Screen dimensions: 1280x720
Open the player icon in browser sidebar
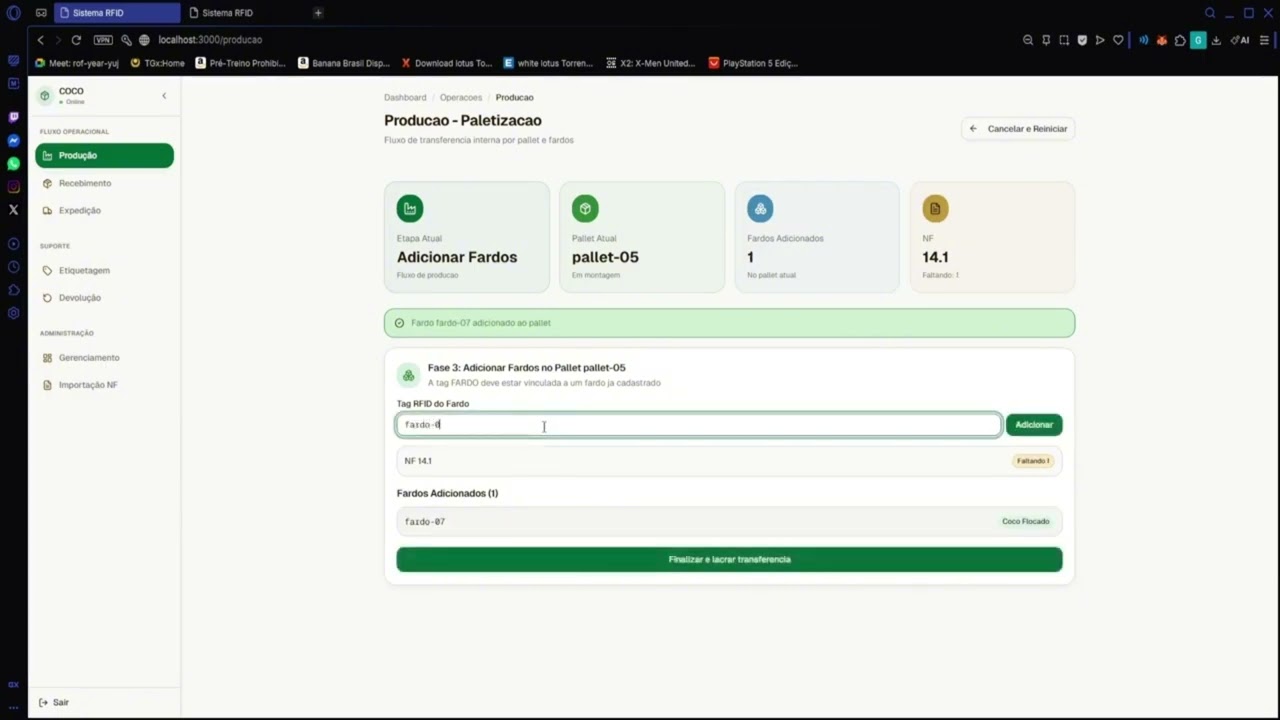coord(13,244)
